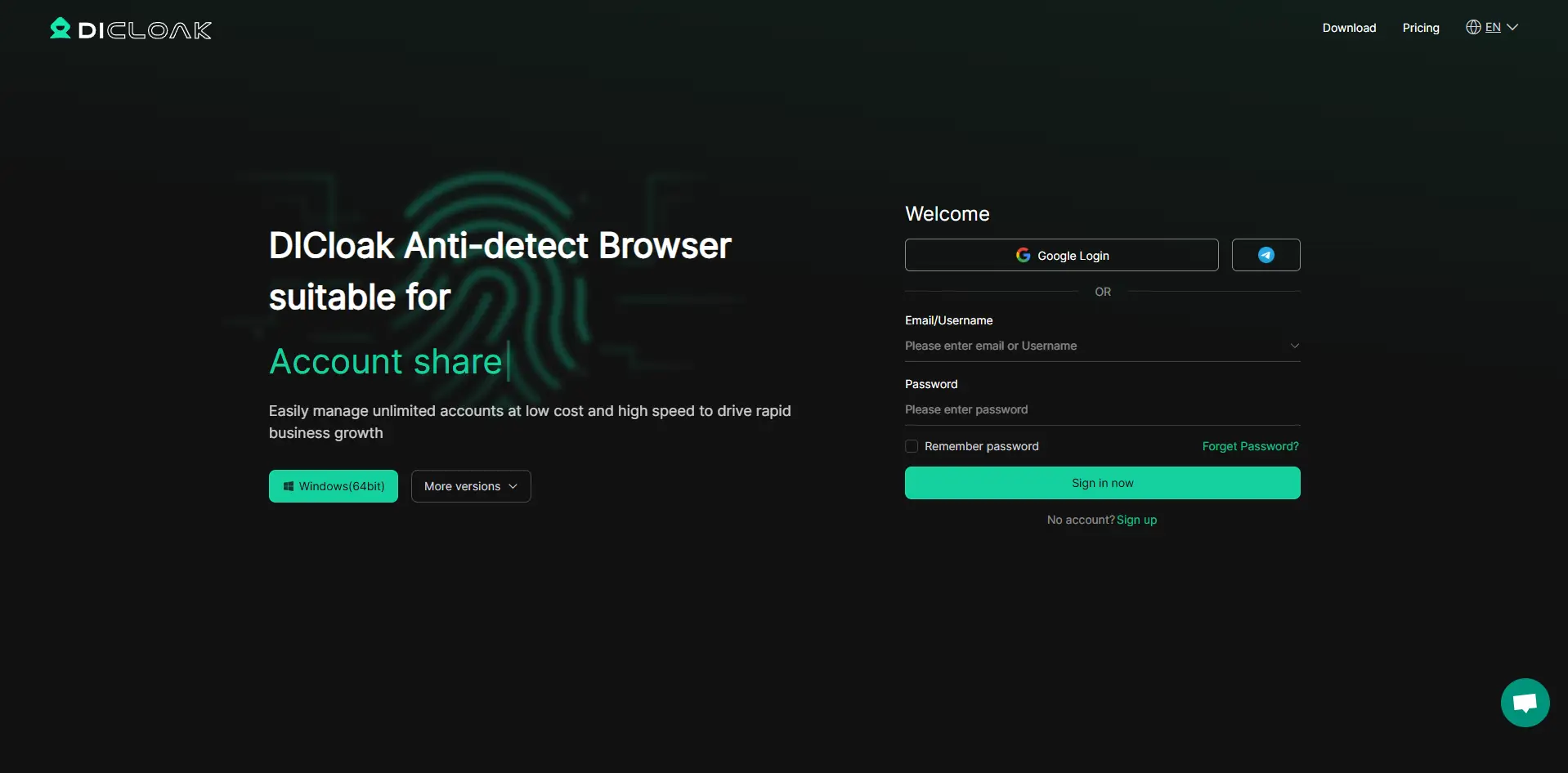Open the More versions dropdown
The height and width of the screenshot is (773, 1568).
click(x=471, y=486)
